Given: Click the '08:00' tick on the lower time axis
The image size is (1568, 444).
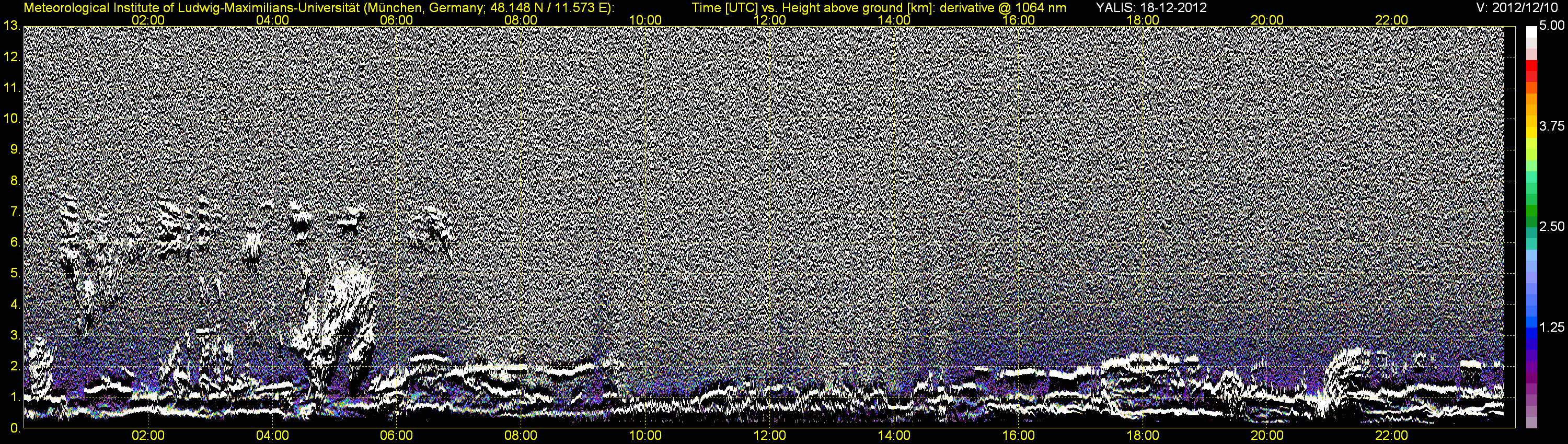Looking at the screenshot, I should [521, 436].
